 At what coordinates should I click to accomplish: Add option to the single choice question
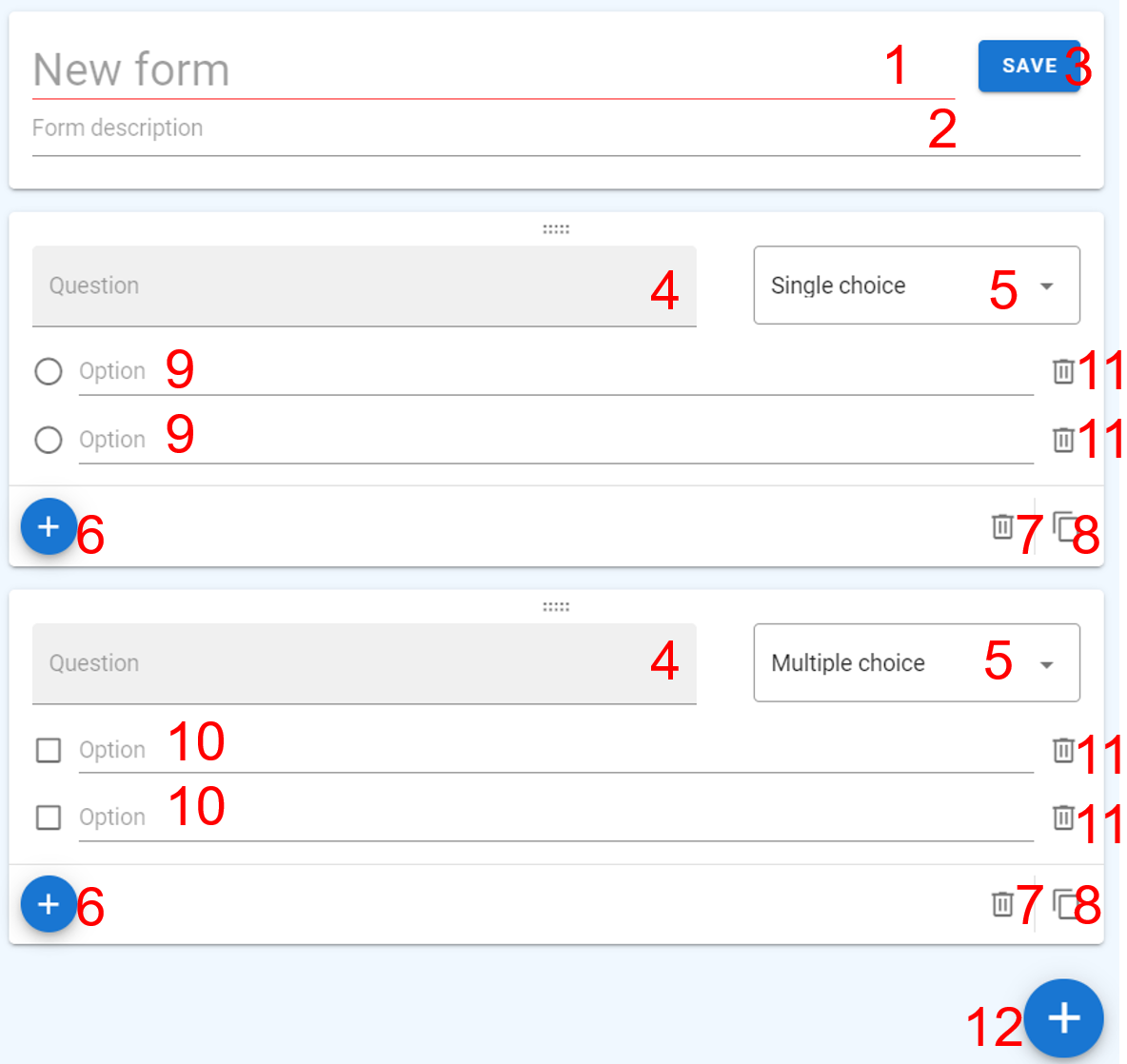coord(49,526)
